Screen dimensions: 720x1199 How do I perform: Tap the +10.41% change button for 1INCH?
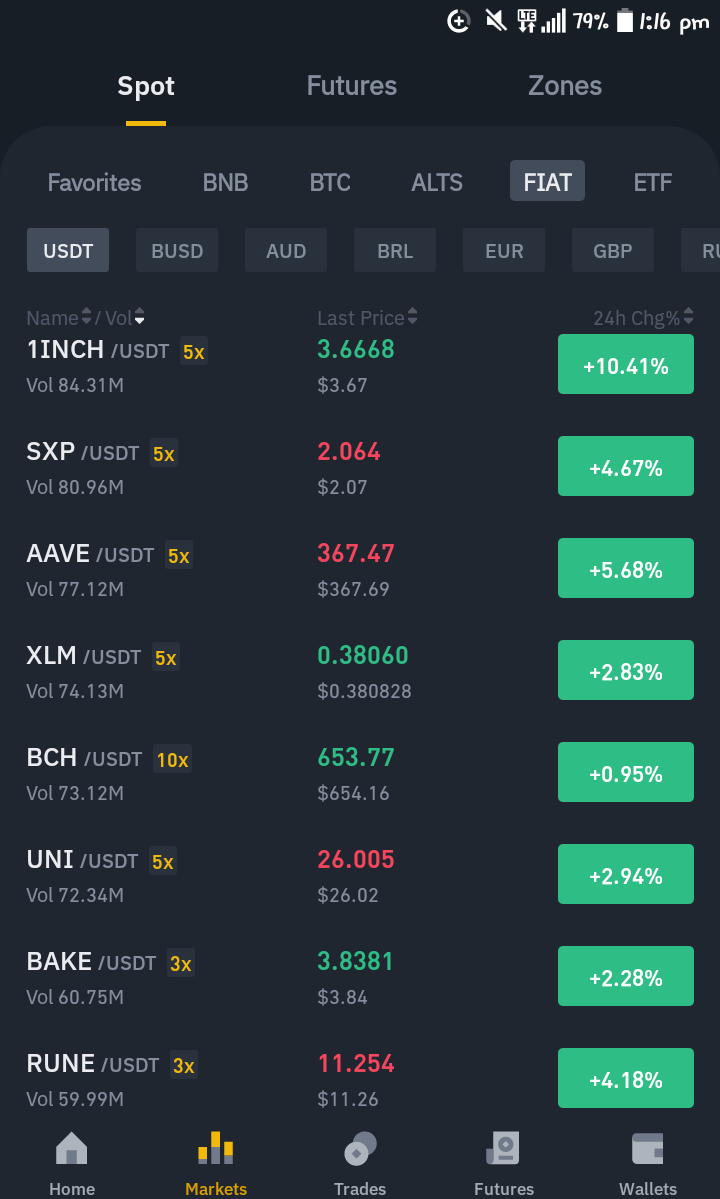click(626, 365)
